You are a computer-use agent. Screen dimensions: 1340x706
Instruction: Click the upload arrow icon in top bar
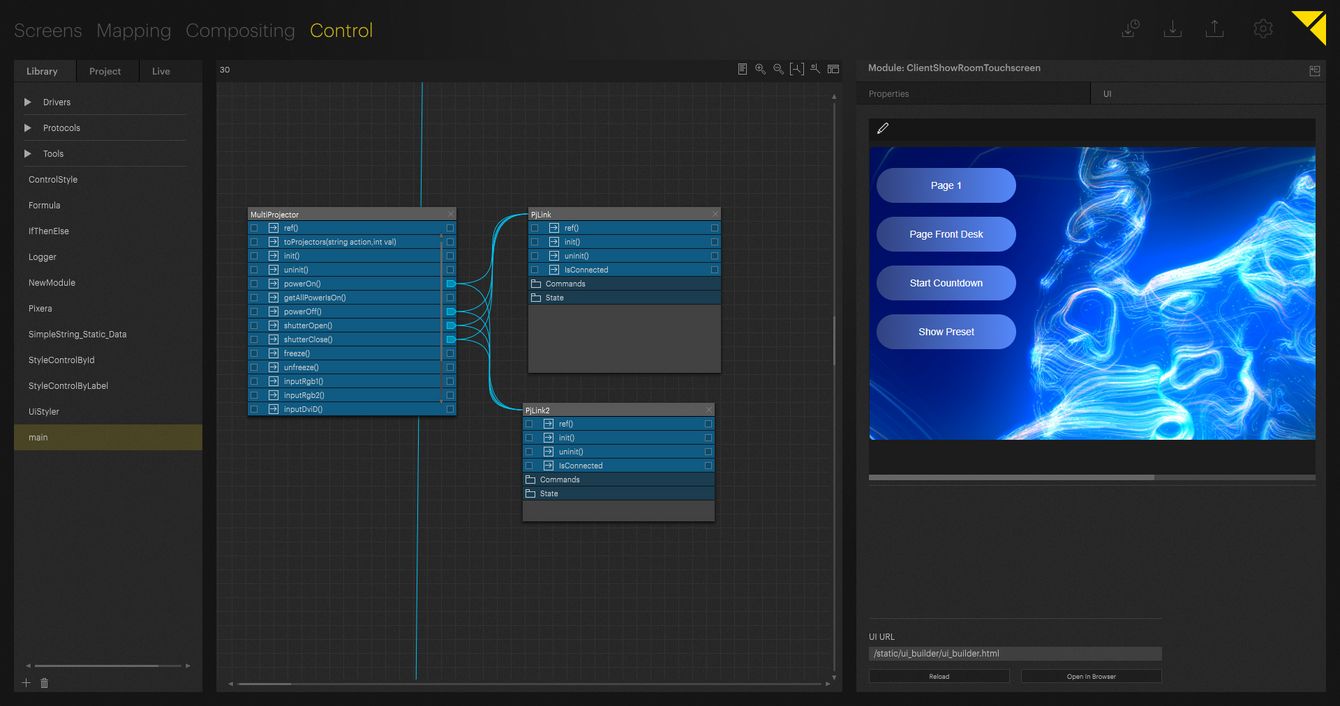[x=1214, y=29]
